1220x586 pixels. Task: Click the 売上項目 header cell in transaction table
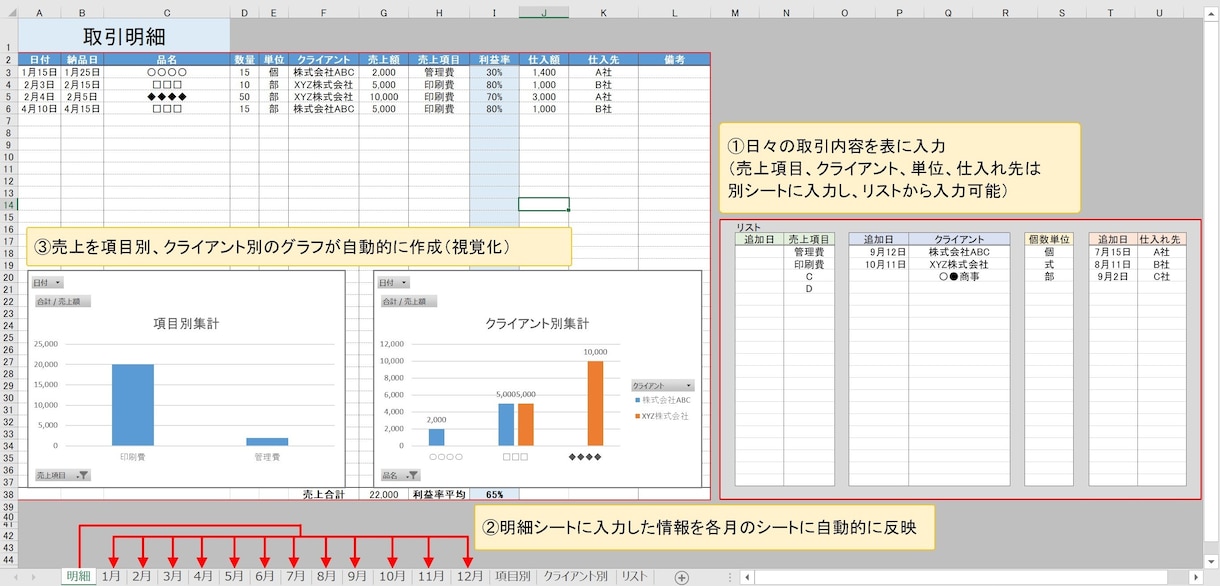click(438, 60)
